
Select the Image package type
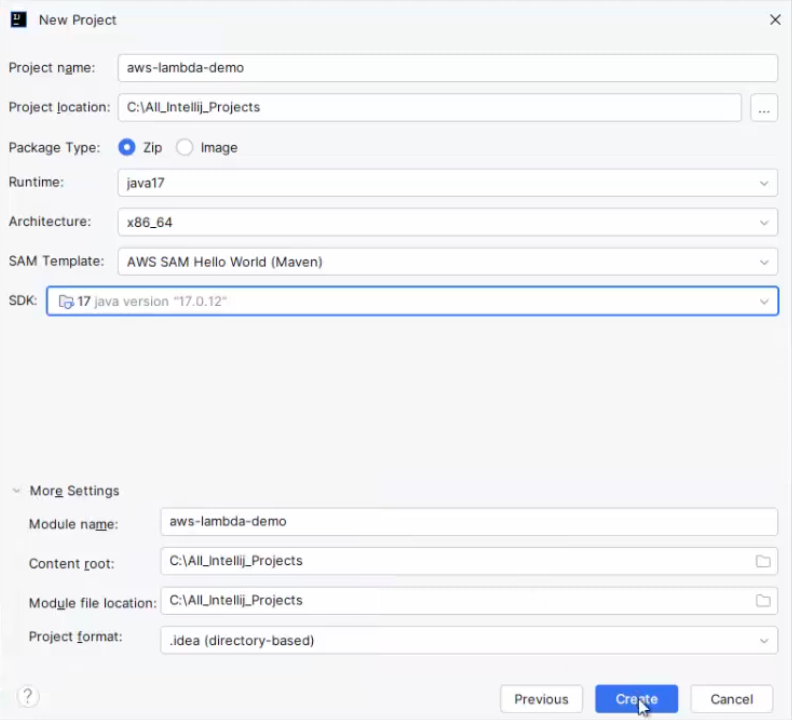184,148
